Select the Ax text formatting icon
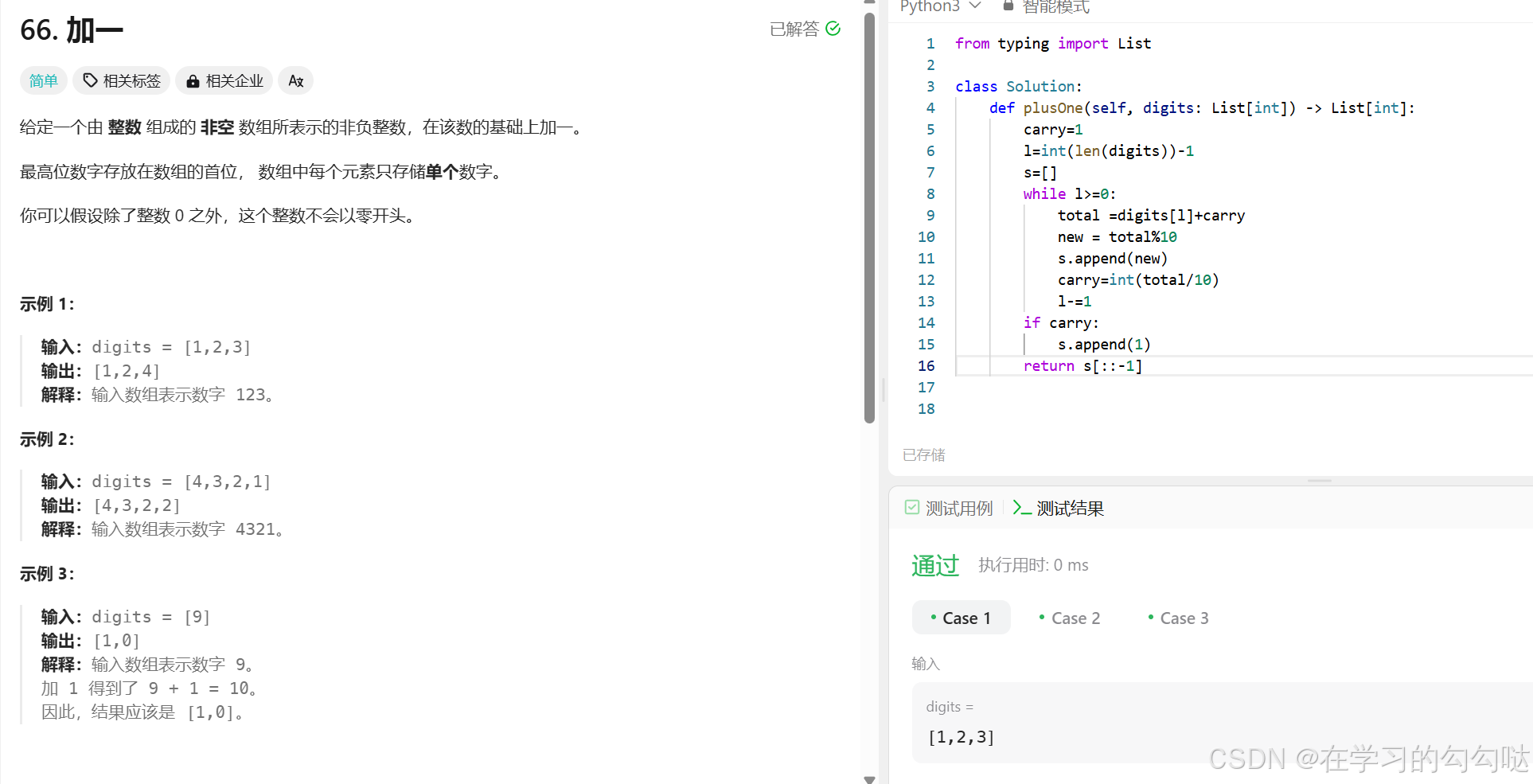 point(295,80)
